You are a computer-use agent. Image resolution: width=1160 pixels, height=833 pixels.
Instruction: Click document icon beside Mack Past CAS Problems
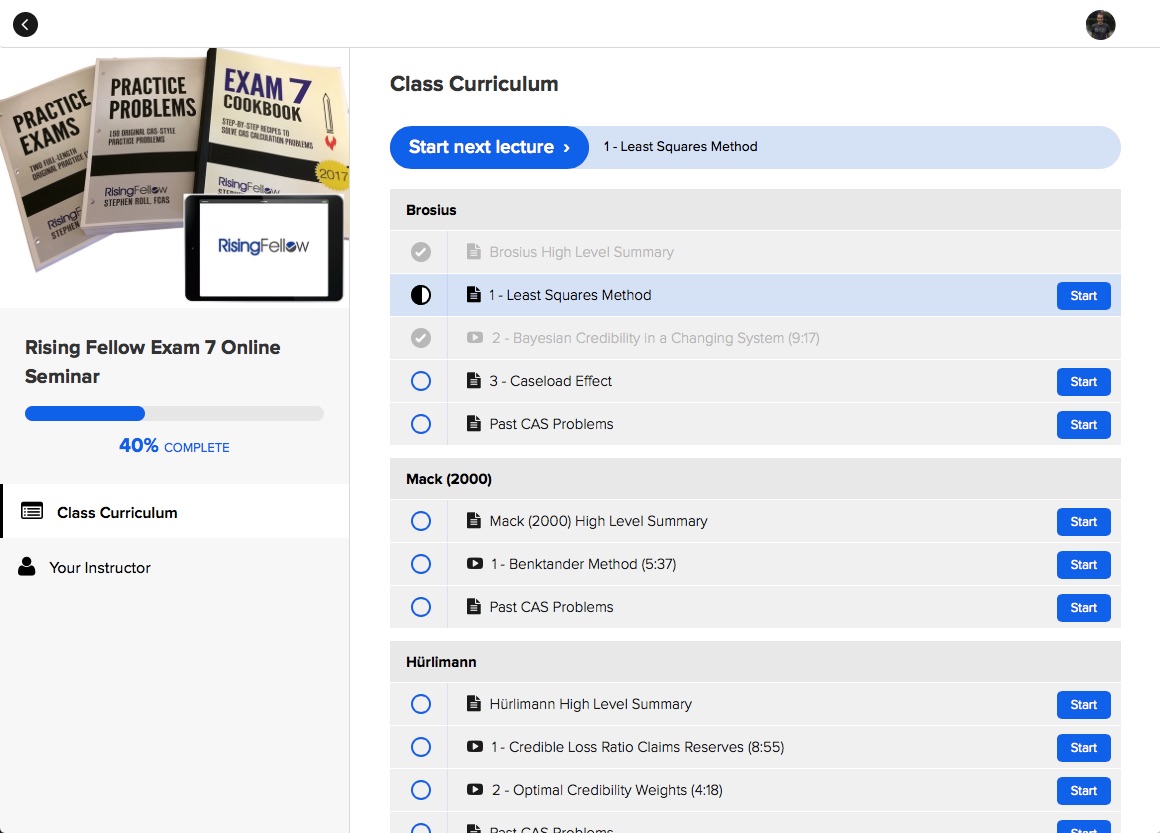(473, 606)
